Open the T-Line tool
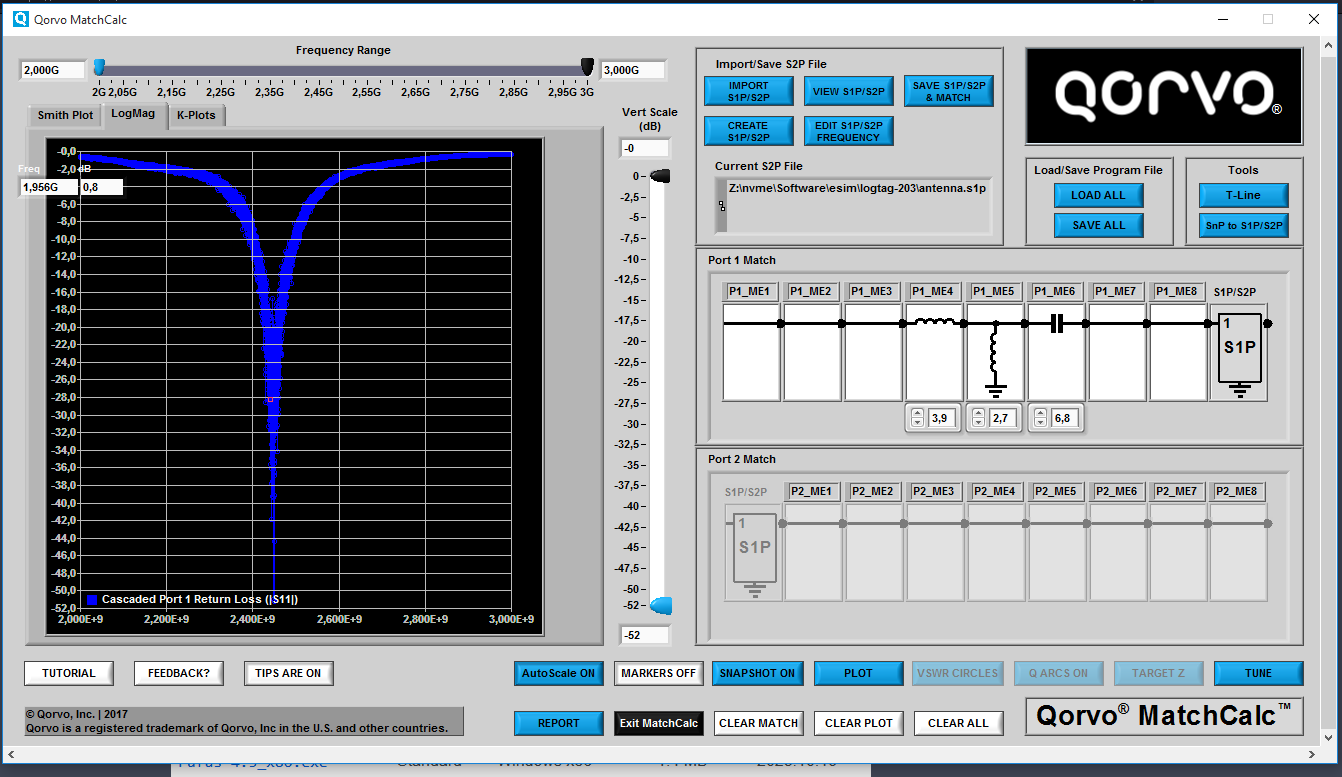 pos(1244,196)
